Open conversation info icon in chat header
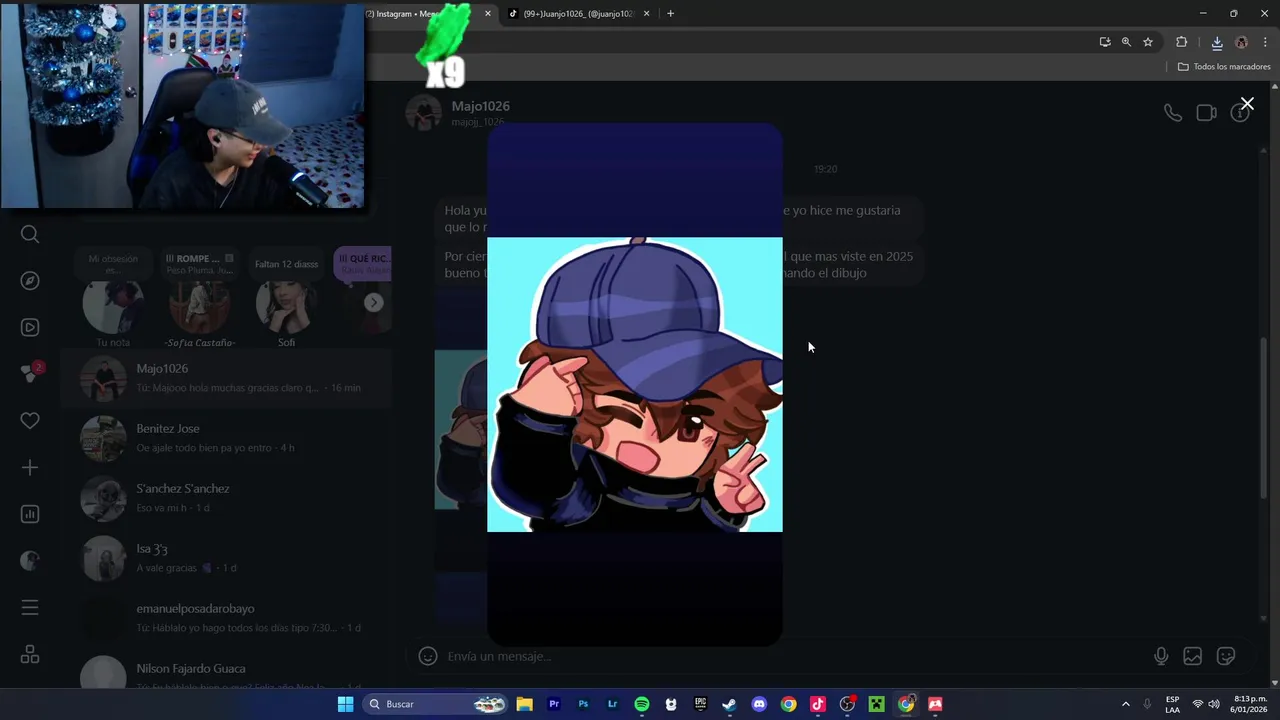This screenshot has width=1280, height=720. 1240,113
